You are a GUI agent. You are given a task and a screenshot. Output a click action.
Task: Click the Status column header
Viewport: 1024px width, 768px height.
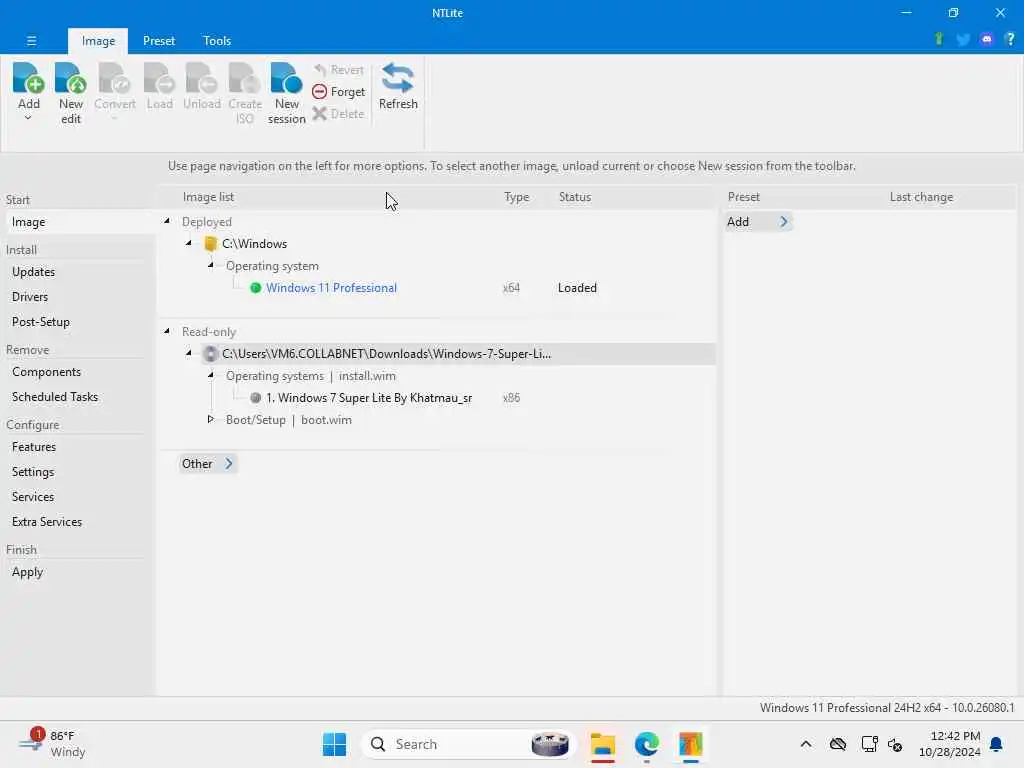[575, 197]
